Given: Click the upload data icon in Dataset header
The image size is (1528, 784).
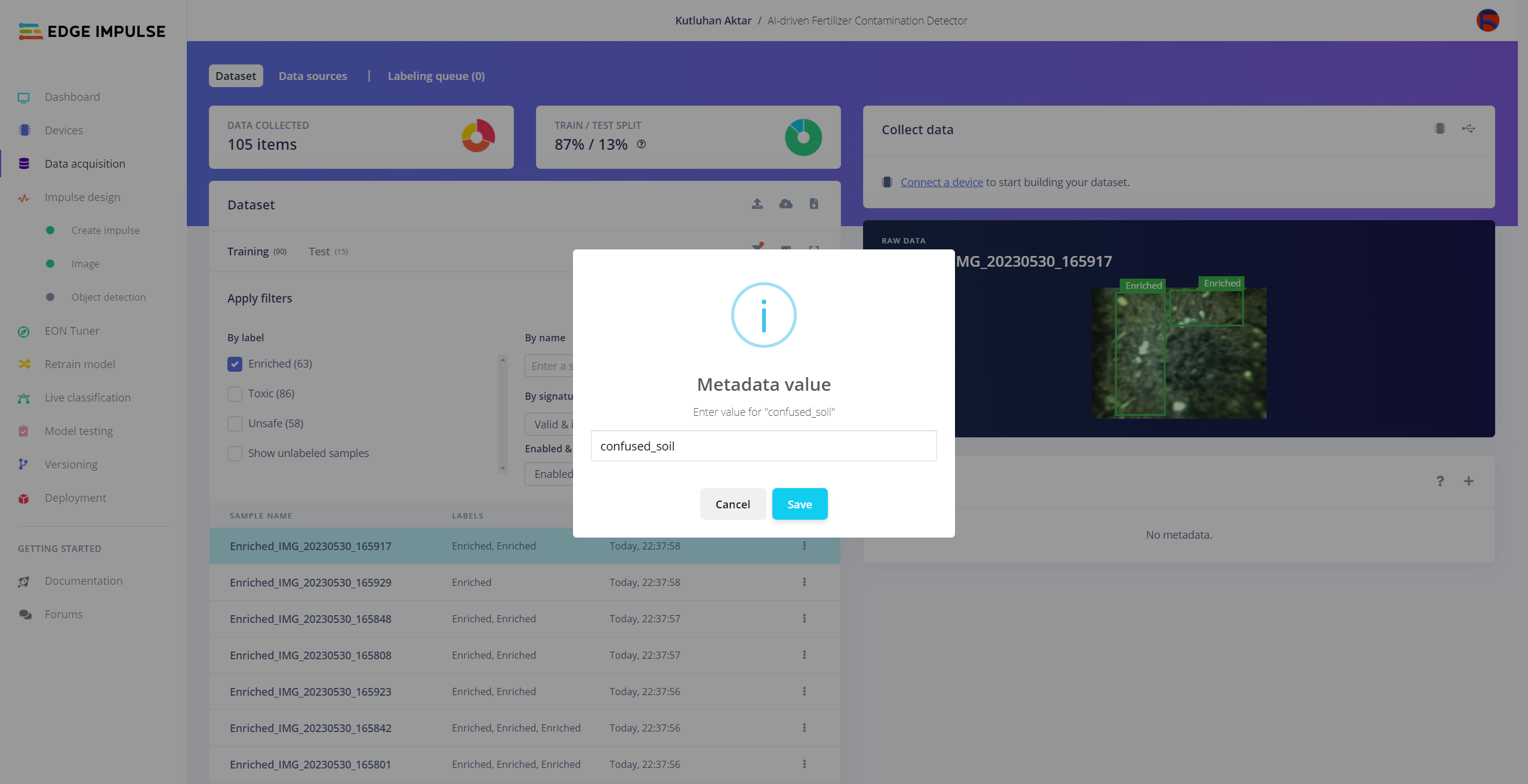Looking at the screenshot, I should coord(757,204).
